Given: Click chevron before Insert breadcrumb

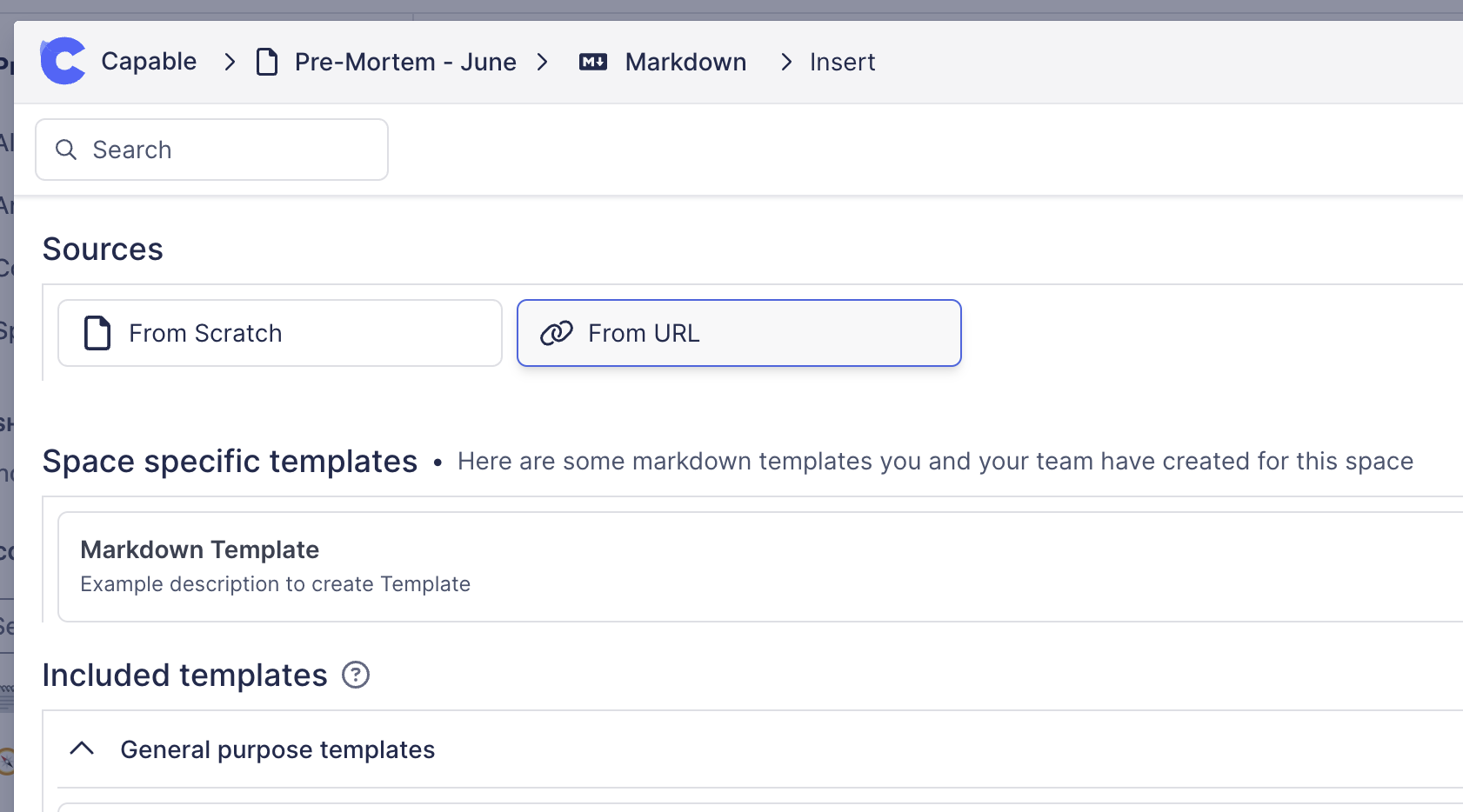Looking at the screenshot, I should [786, 62].
